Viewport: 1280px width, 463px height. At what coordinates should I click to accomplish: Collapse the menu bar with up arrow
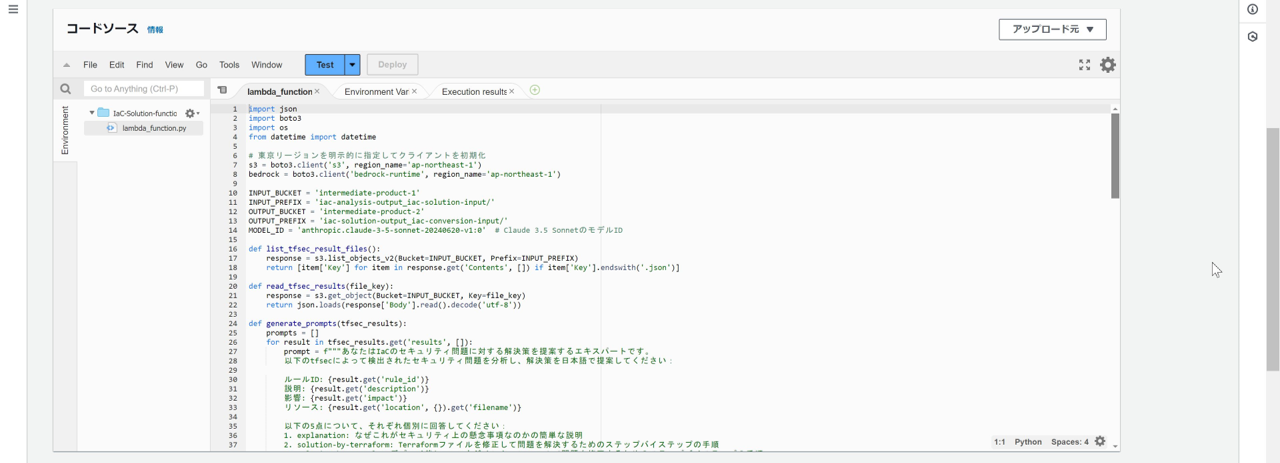(x=67, y=65)
